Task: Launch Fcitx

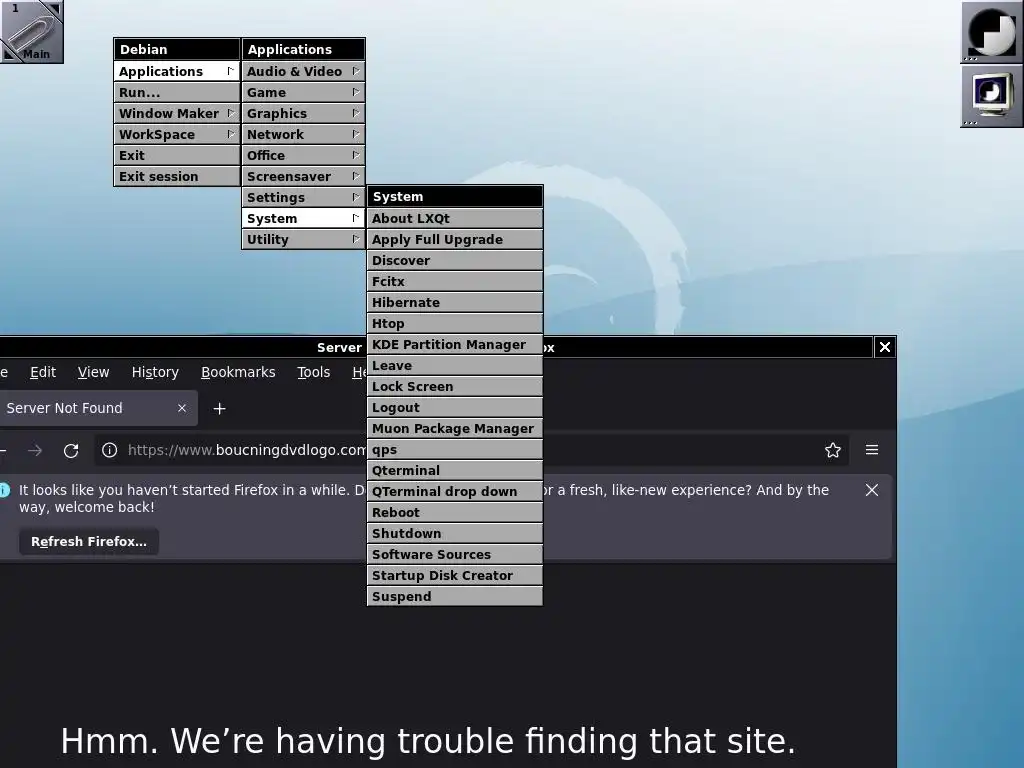Action: (x=455, y=281)
